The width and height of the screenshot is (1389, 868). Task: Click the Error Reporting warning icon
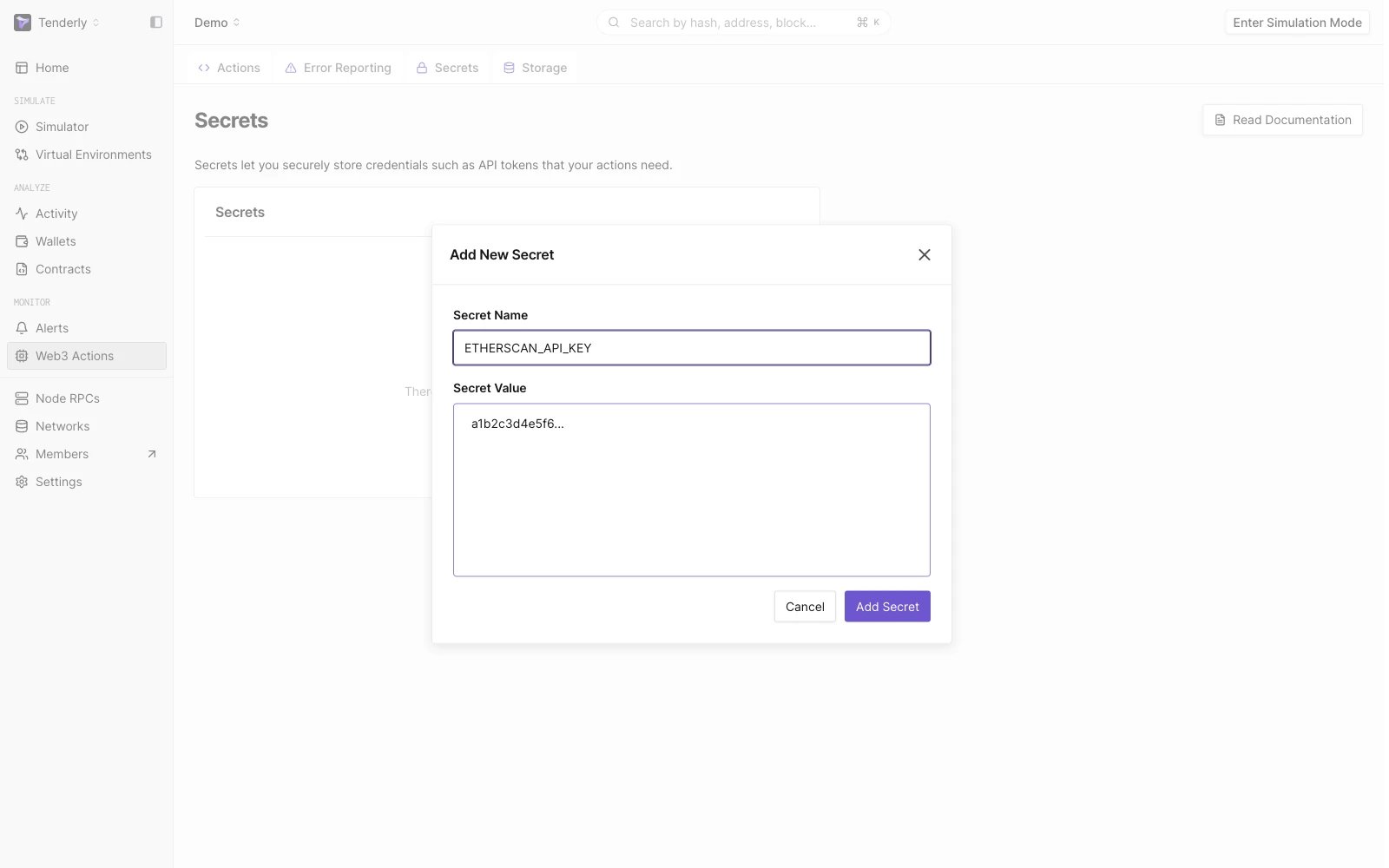pos(291,68)
